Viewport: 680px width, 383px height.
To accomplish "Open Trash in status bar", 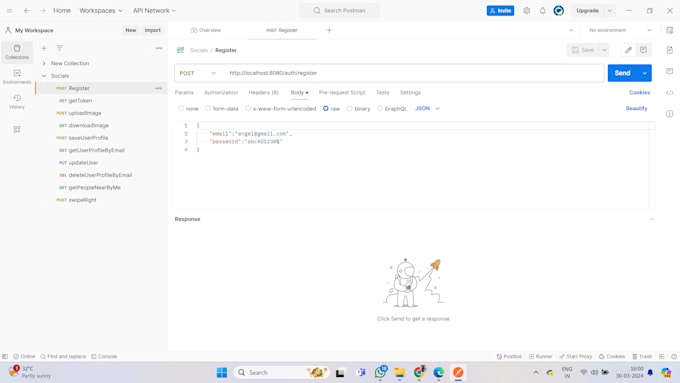I will tap(642, 356).
